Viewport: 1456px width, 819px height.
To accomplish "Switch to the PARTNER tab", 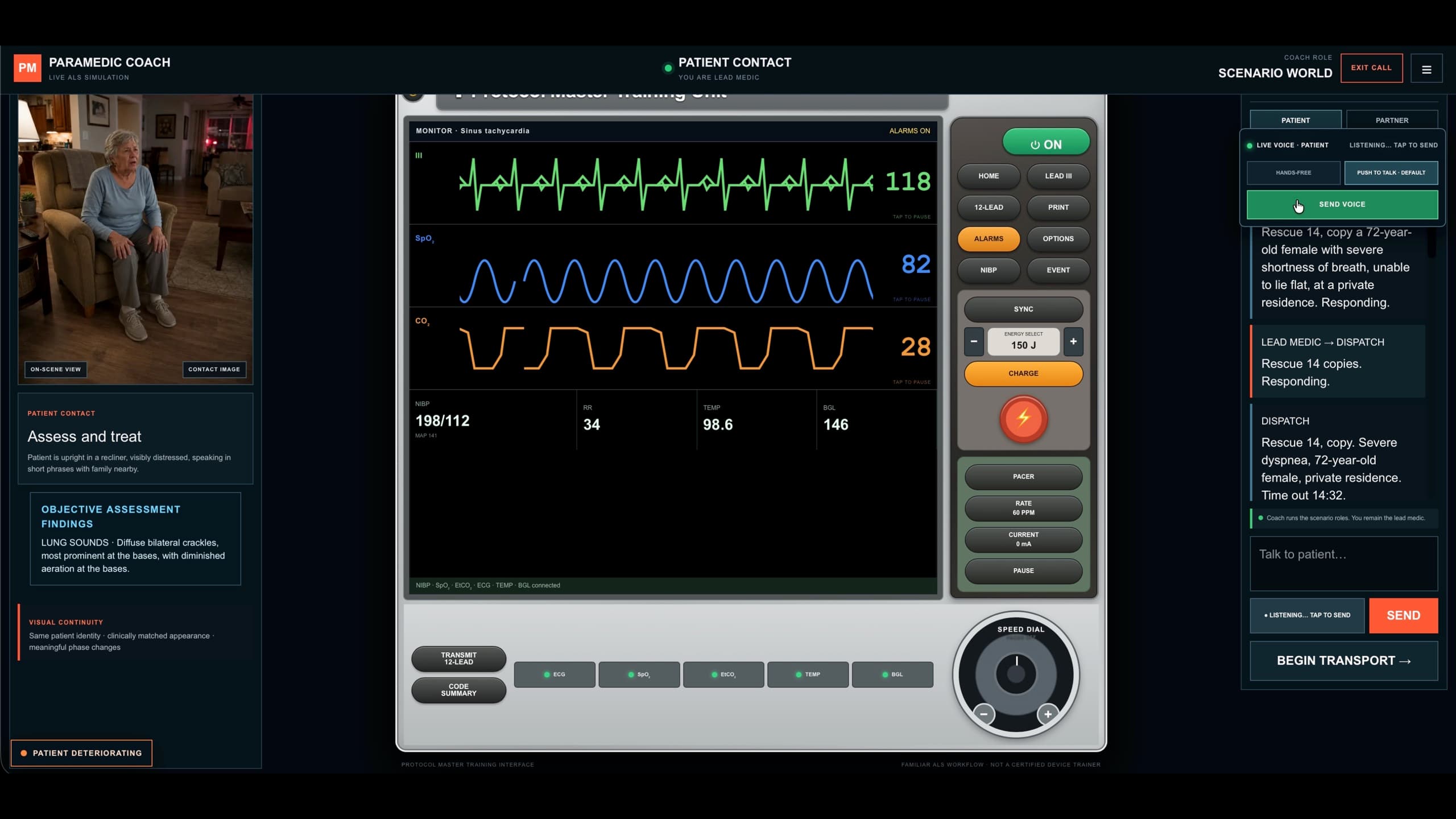I will (x=1392, y=120).
